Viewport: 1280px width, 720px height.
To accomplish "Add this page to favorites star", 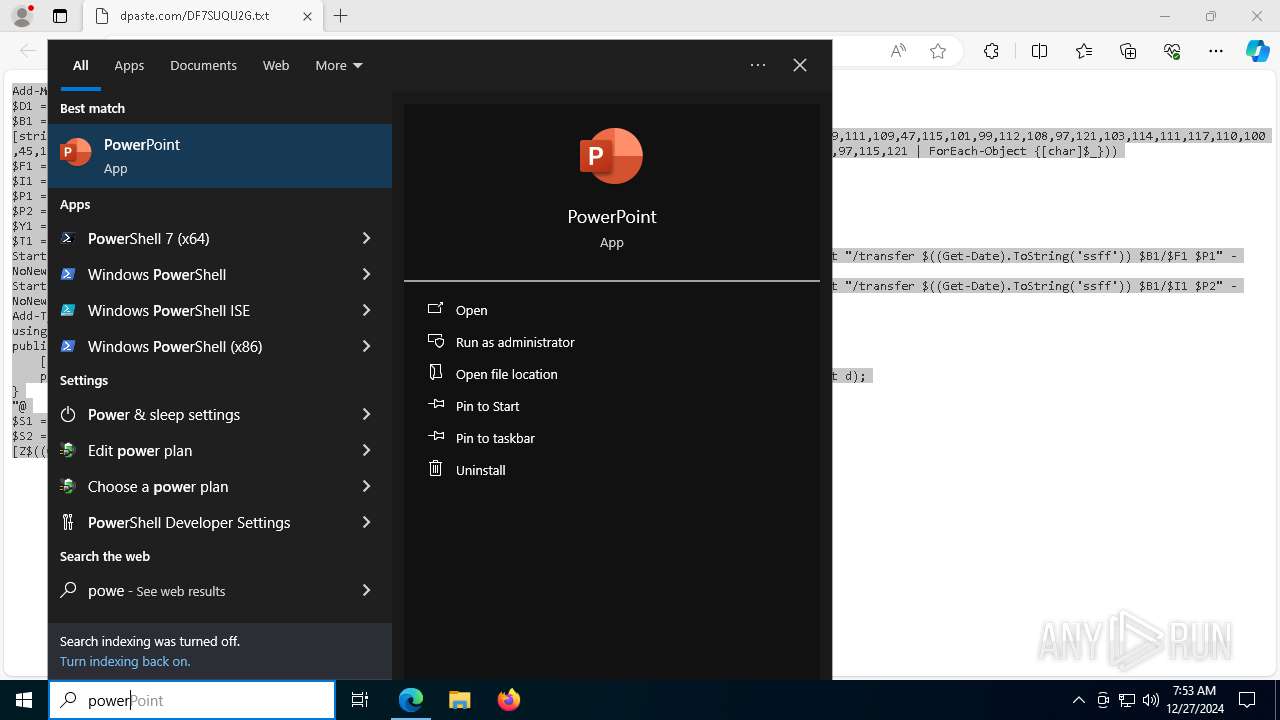I will click(x=938, y=51).
